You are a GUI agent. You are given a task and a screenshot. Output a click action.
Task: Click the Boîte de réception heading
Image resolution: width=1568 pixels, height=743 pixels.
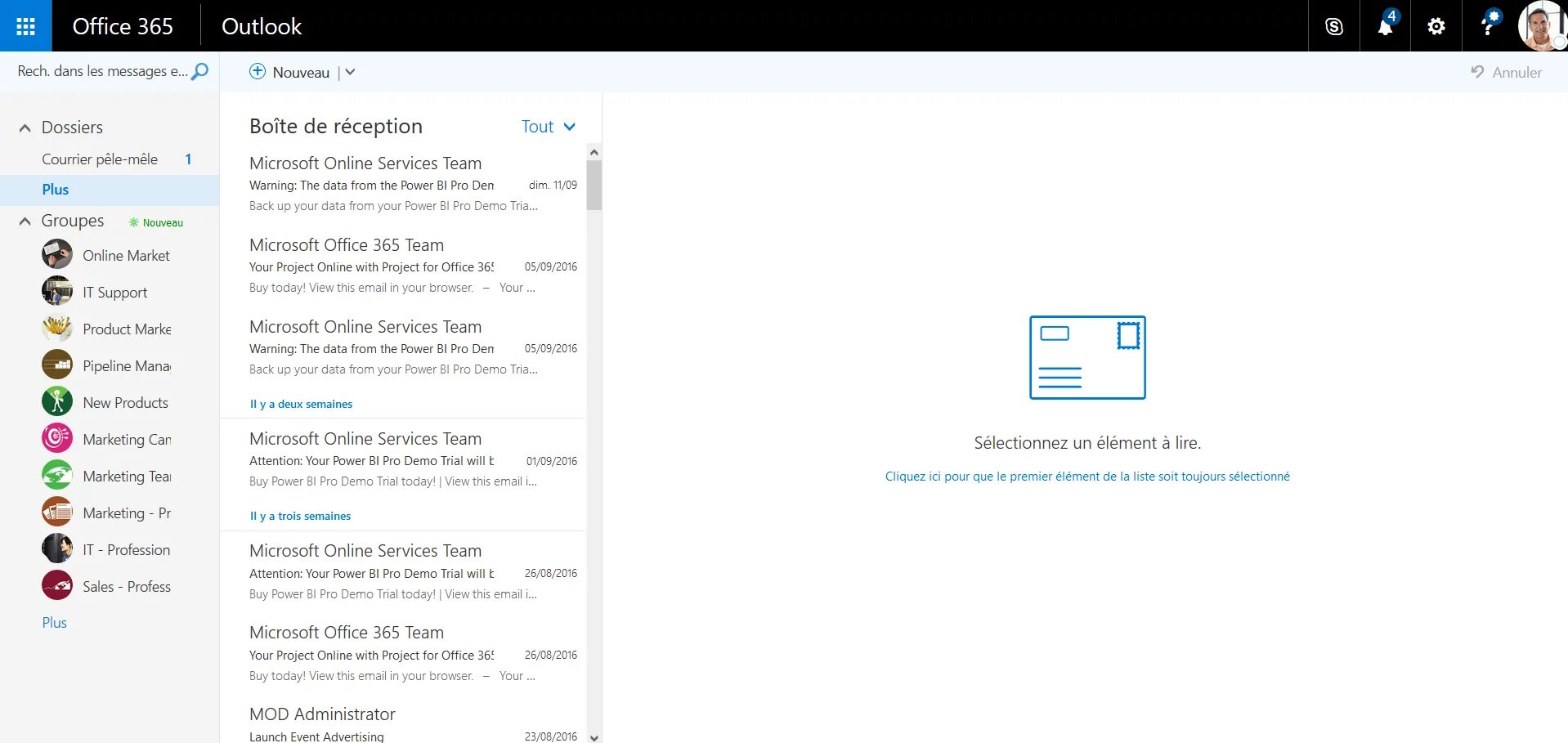[336, 126]
